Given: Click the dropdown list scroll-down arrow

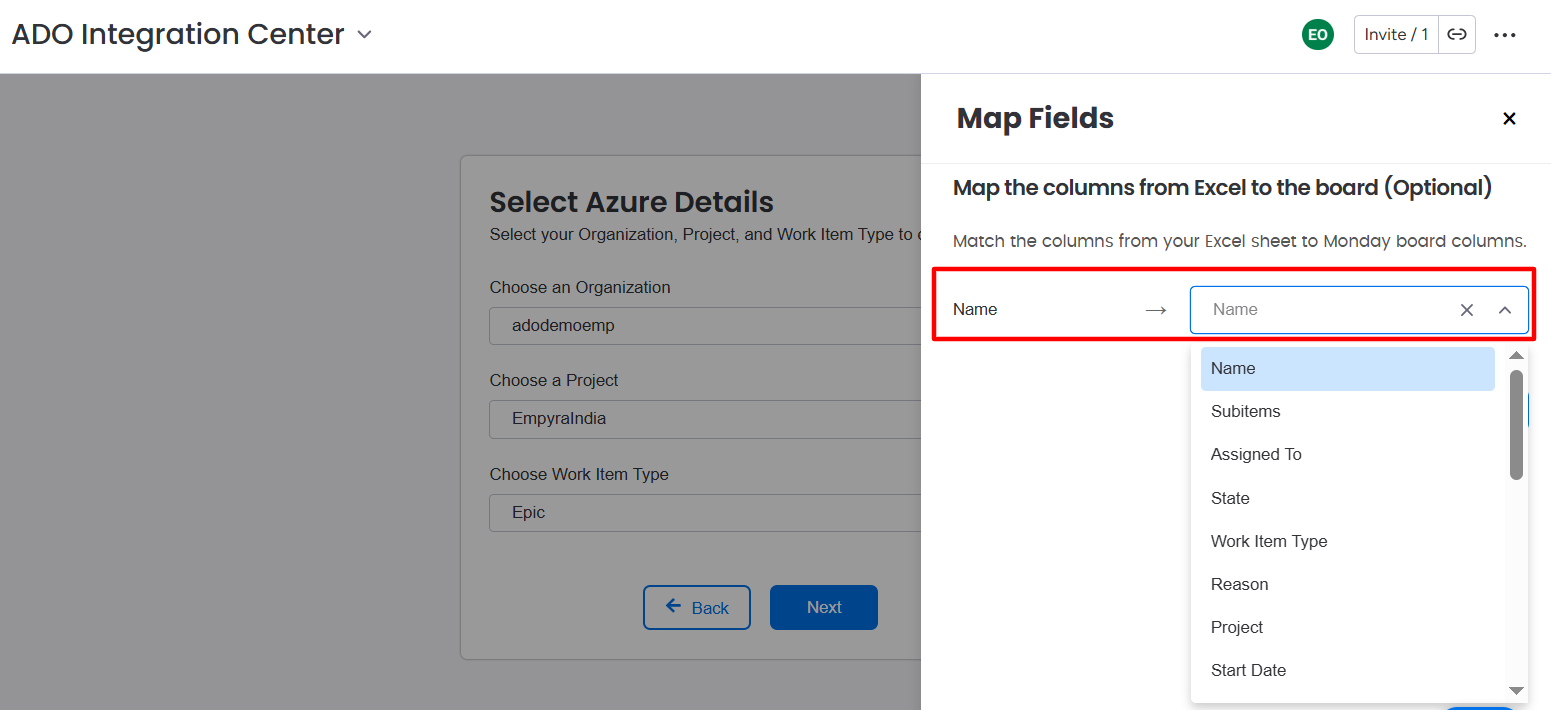Looking at the screenshot, I should click(x=1516, y=690).
